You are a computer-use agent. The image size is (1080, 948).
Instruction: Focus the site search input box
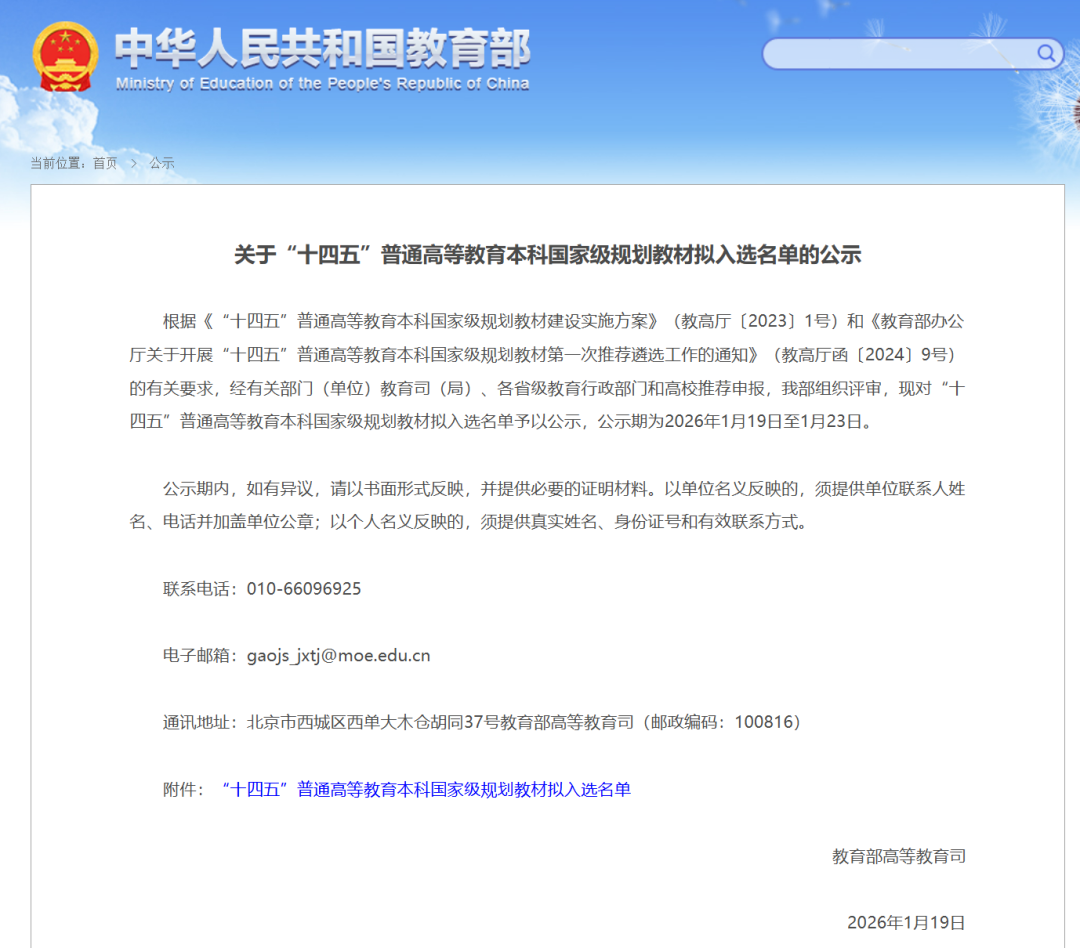900,54
